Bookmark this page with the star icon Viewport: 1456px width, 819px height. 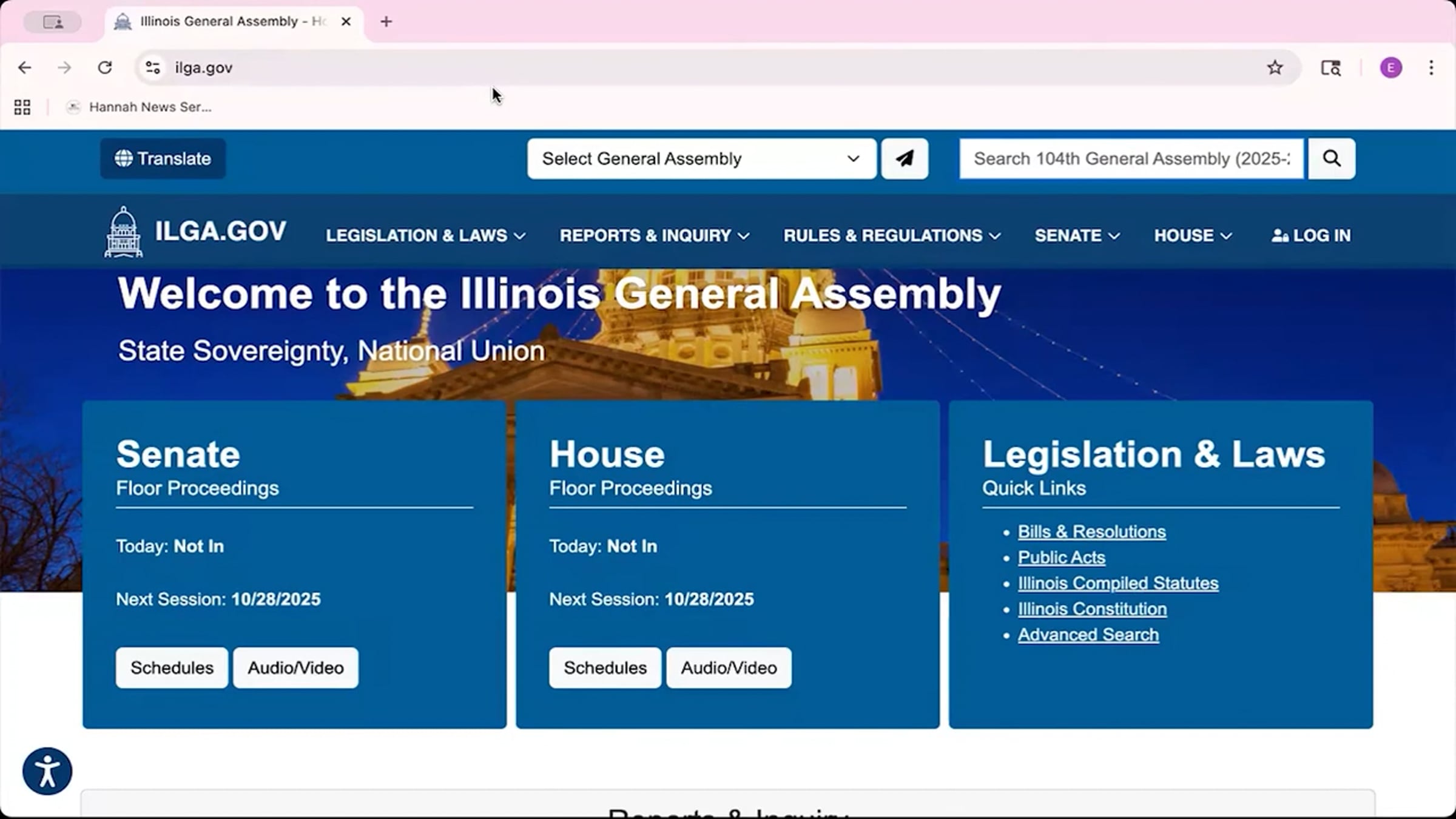pos(1275,67)
